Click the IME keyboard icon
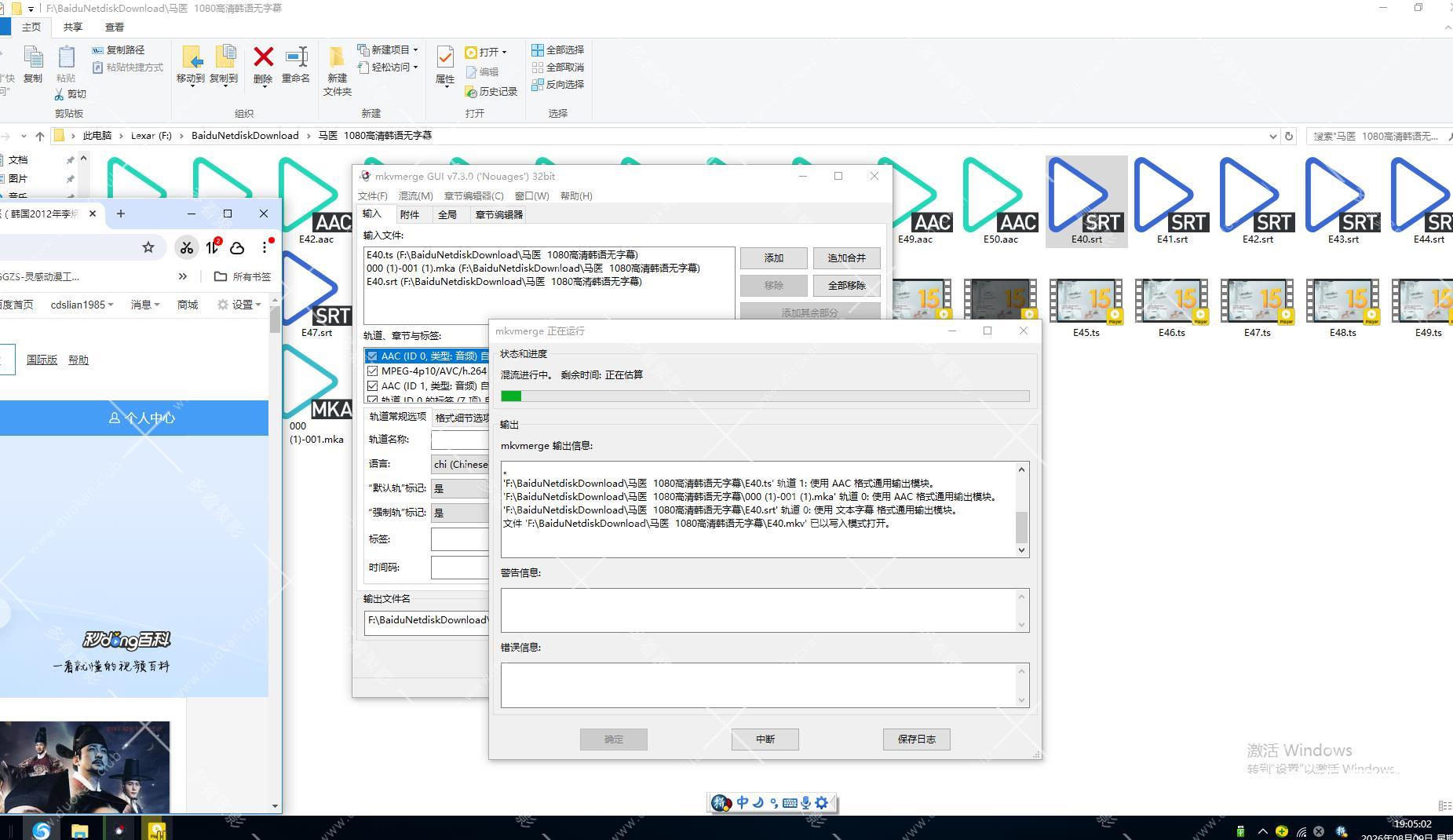The height and width of the screenshot is (840, 1453). click(x=790, y=803)
